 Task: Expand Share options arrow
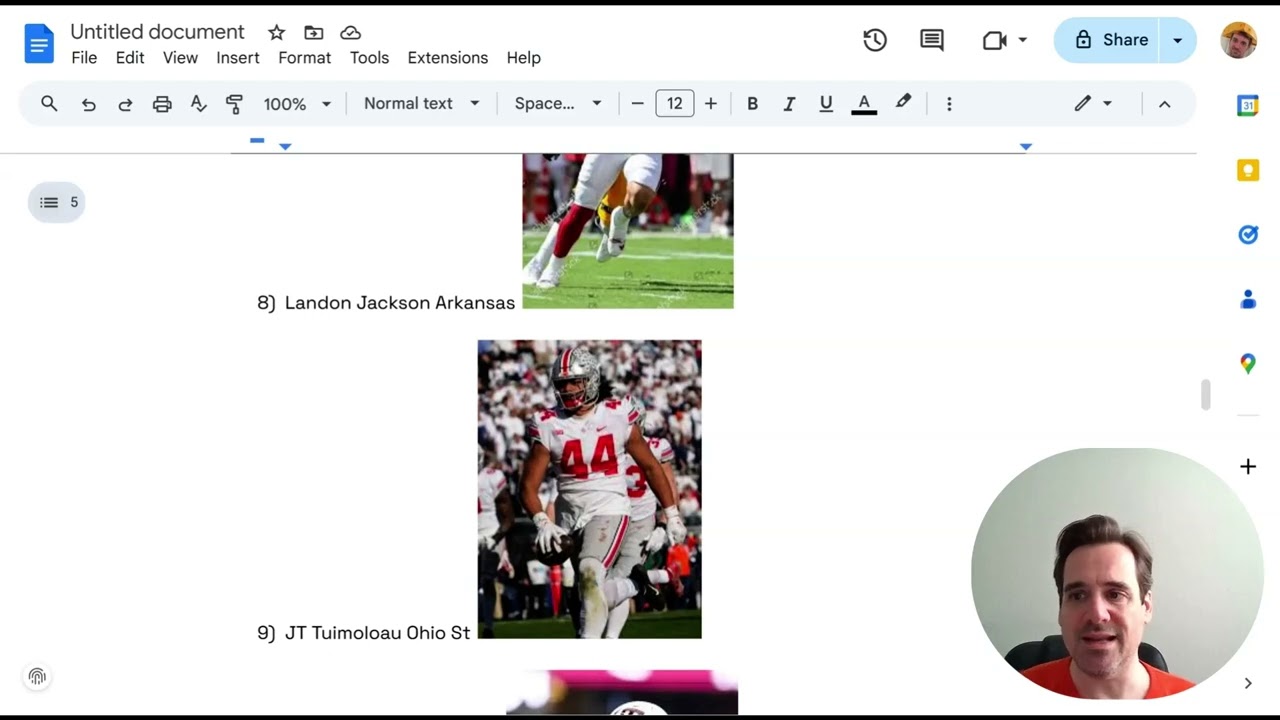pyautogui.click(x=1178, y=40)
